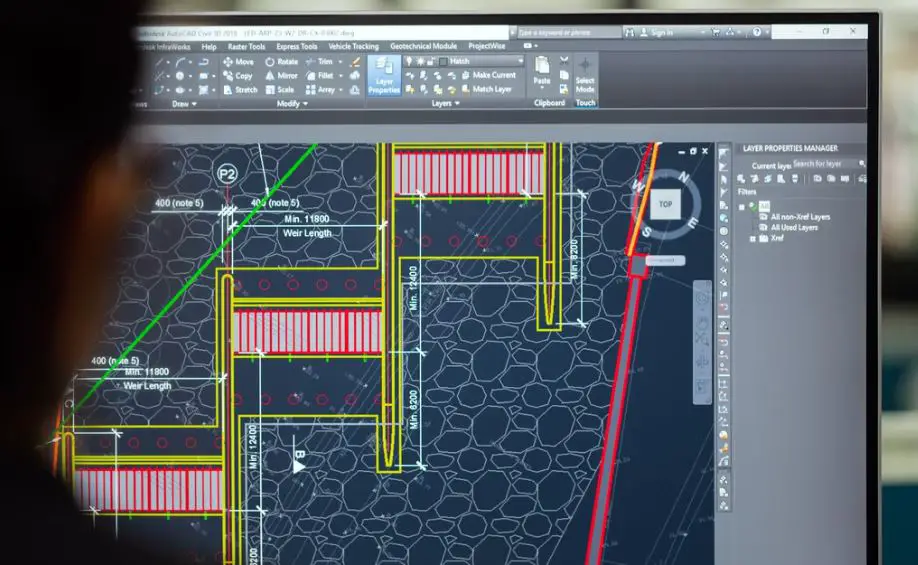Screen dimensions: 918x565
Task: Click the Autodesk App Store cart icon
Action: (x=715, y=32)
